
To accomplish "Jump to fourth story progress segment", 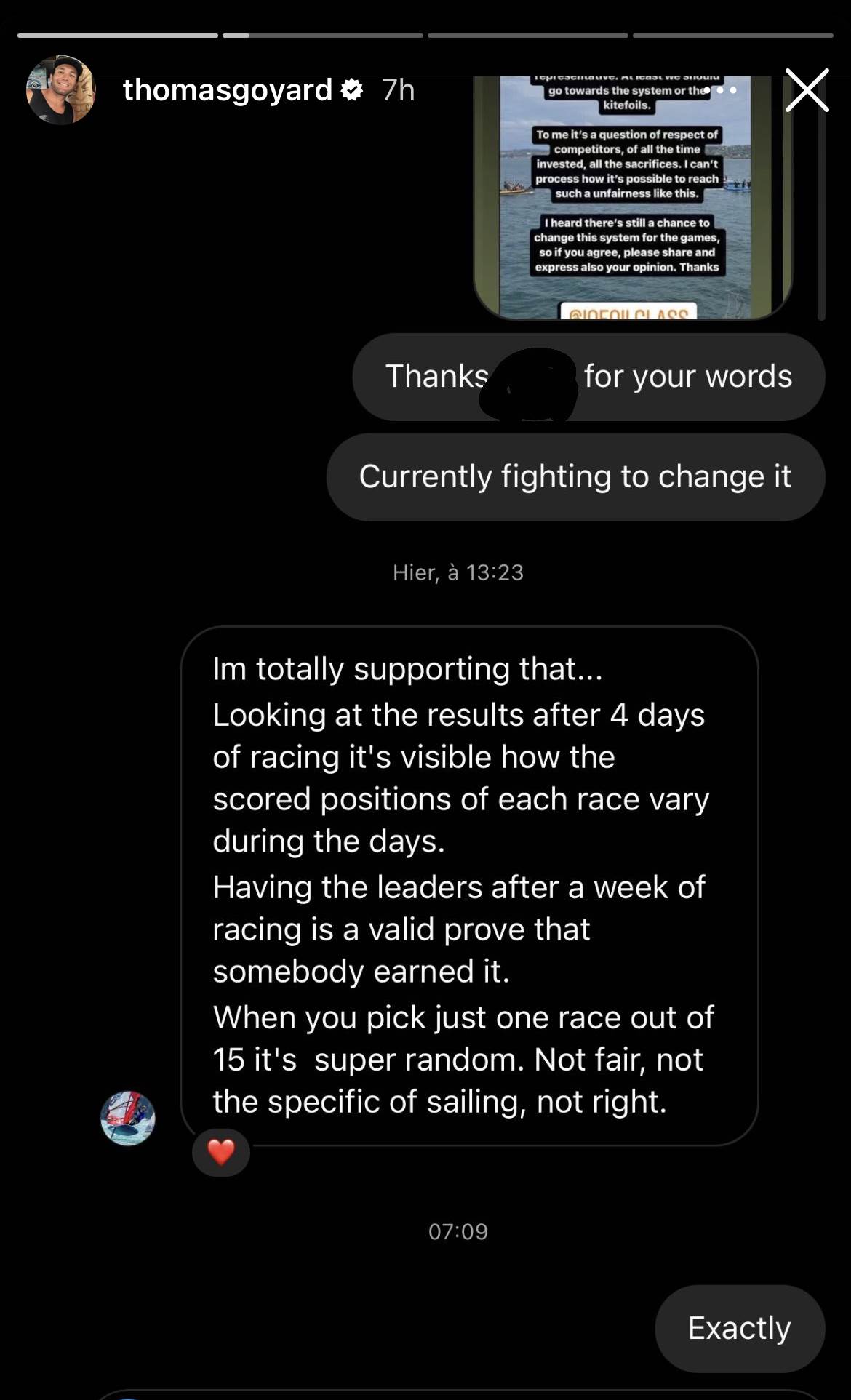I will tap(733, 35).
